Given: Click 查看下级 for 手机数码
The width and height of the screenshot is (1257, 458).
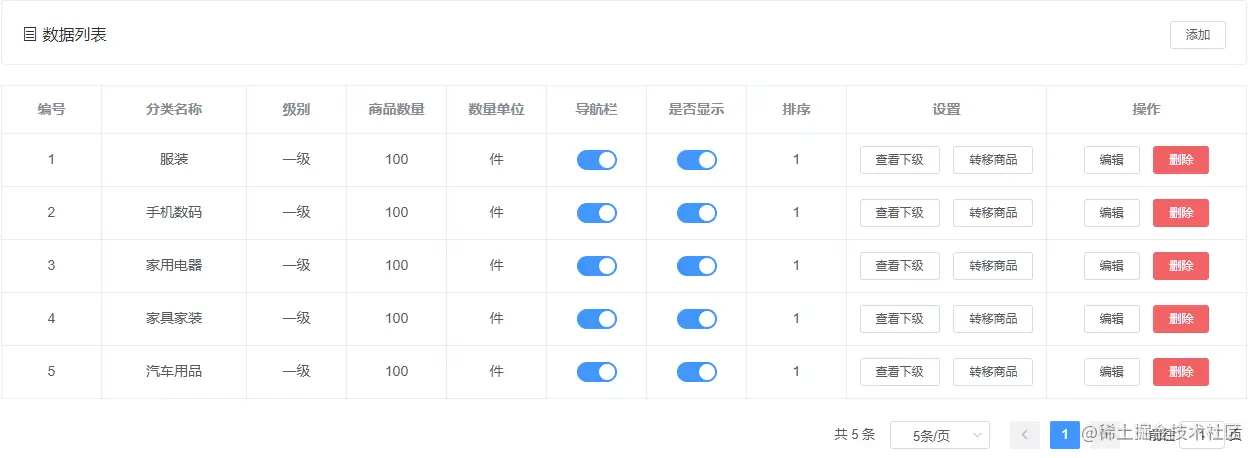Looking at the screenshot, I should pyautogui.click(x=900, y=213).
